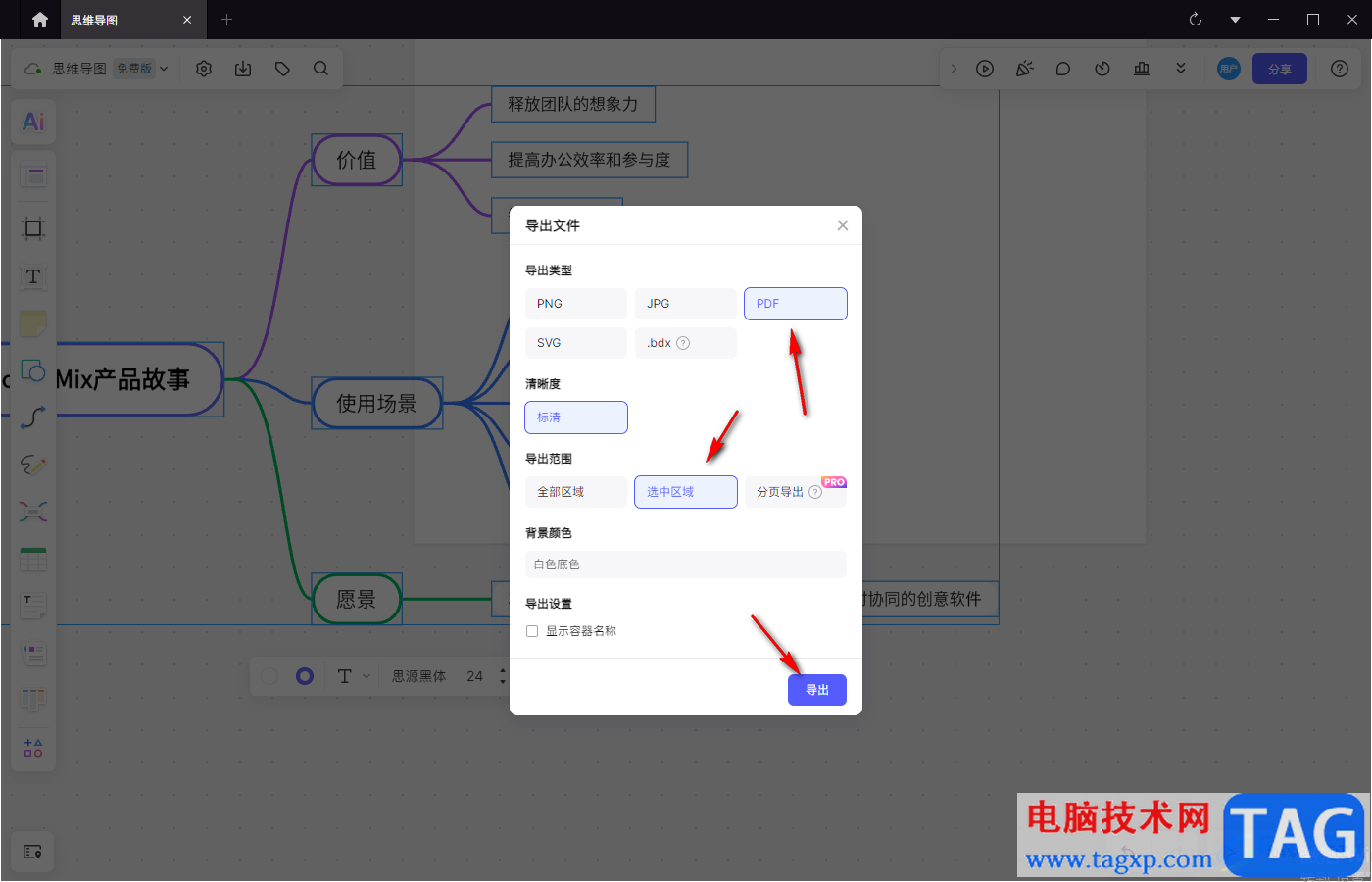
Task: Click the tag icon in top toolbar
Action: click(x=282, y=69)
